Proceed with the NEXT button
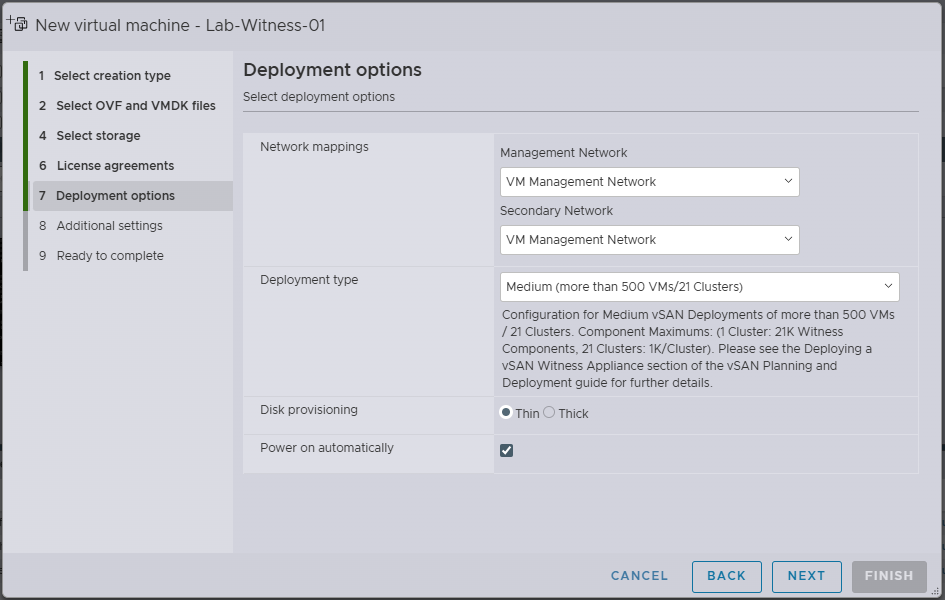 (x=806, y=576)
